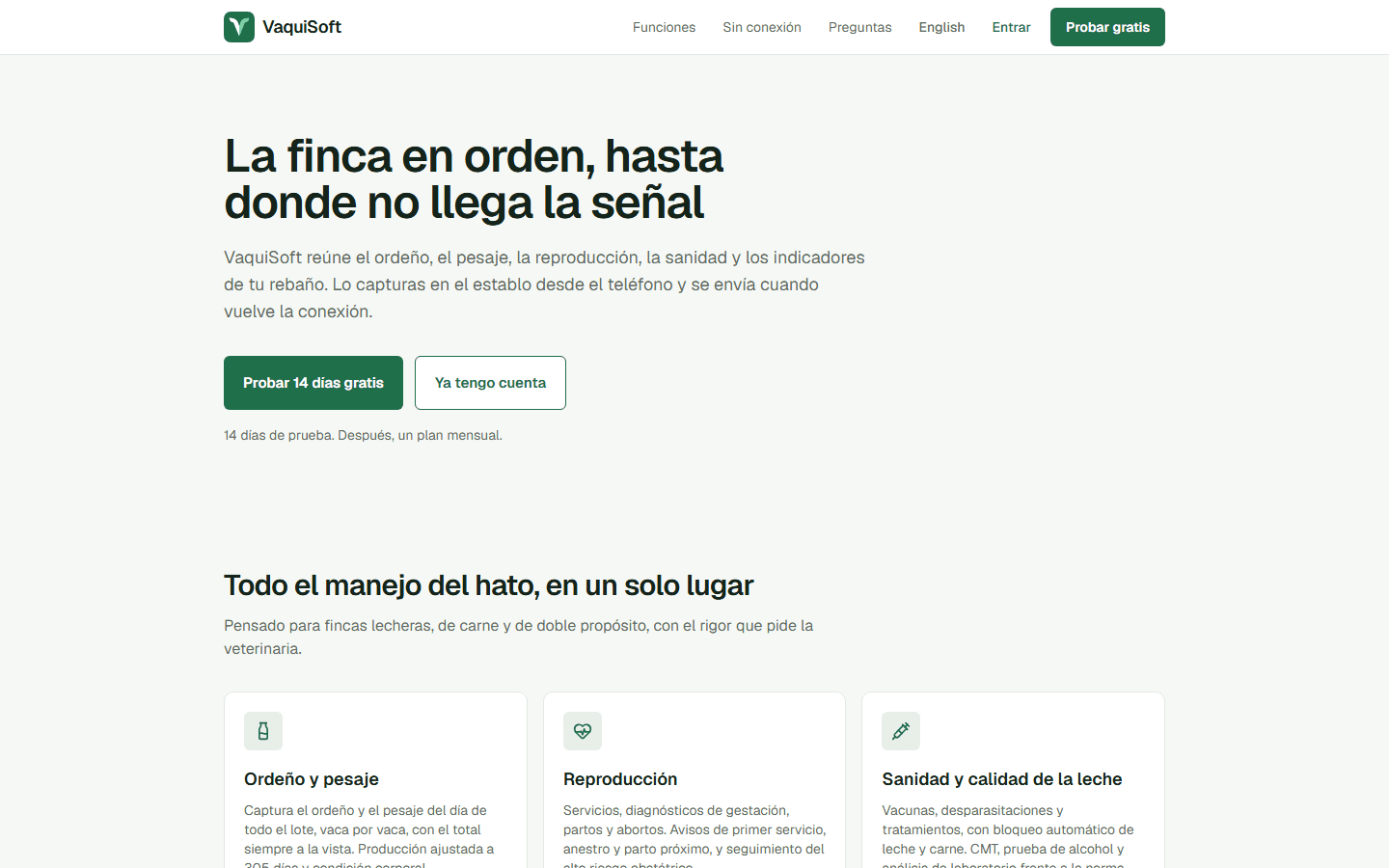
Task: Open the Funciones navigation link
Action: tap(664, 27)
